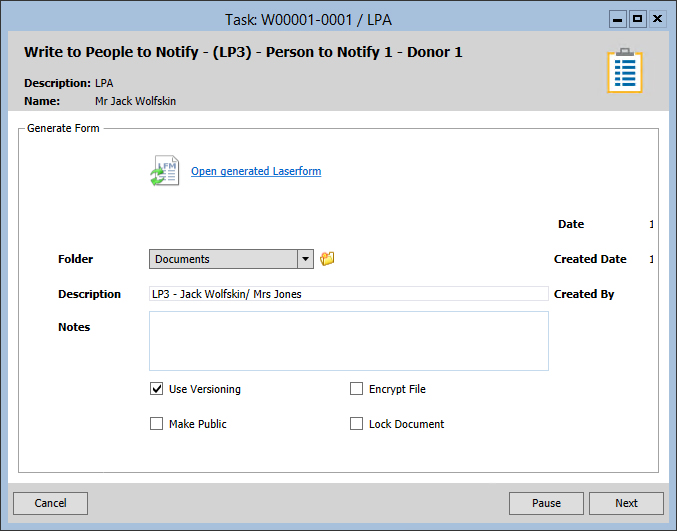Click the clipboard task icon in the header

point(625,71)
